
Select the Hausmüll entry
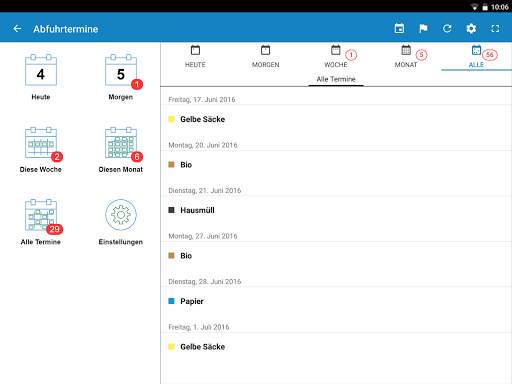click(x=336, y=210)
